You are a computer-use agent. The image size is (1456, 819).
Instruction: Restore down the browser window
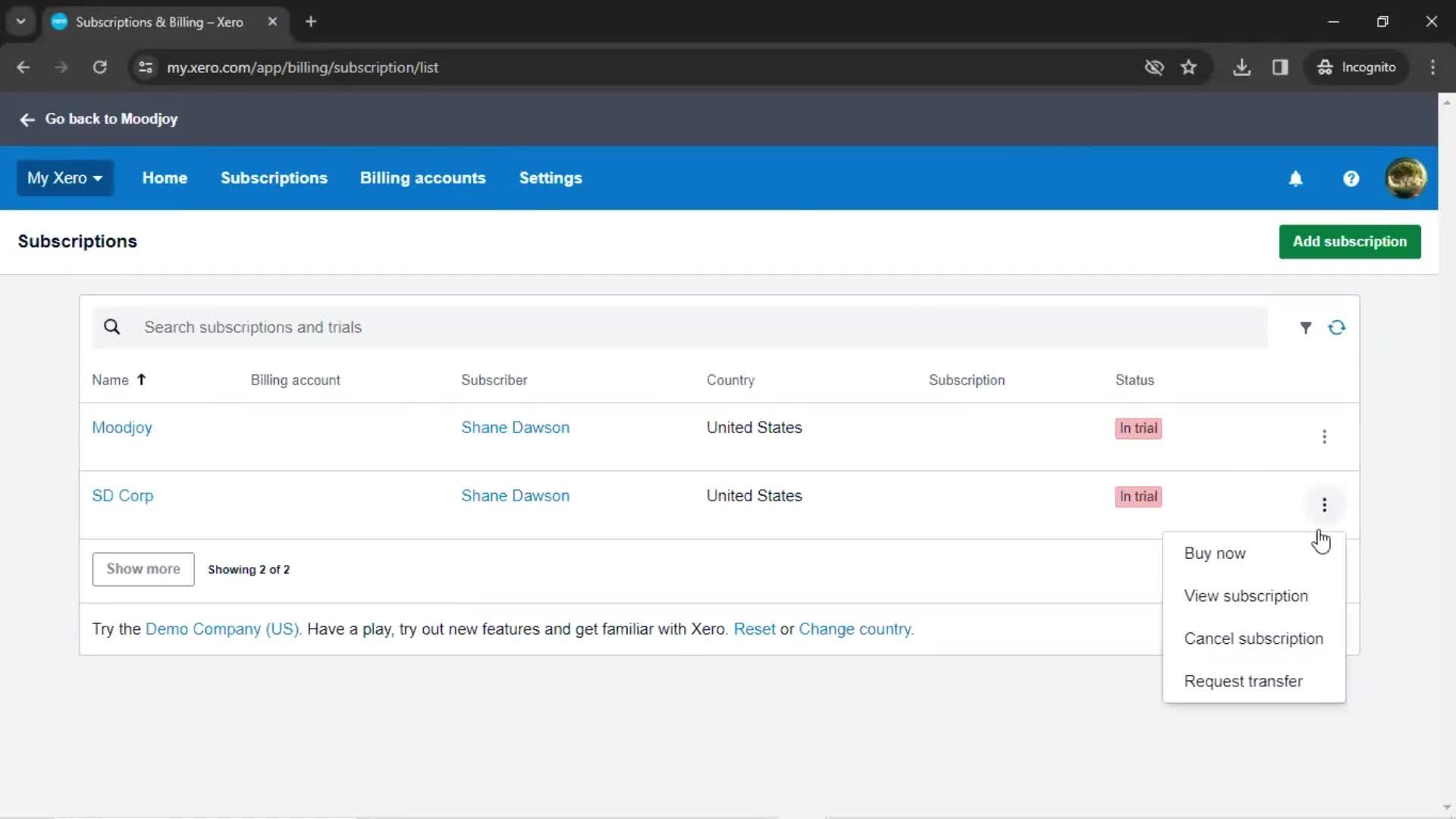click(1382, 22)
